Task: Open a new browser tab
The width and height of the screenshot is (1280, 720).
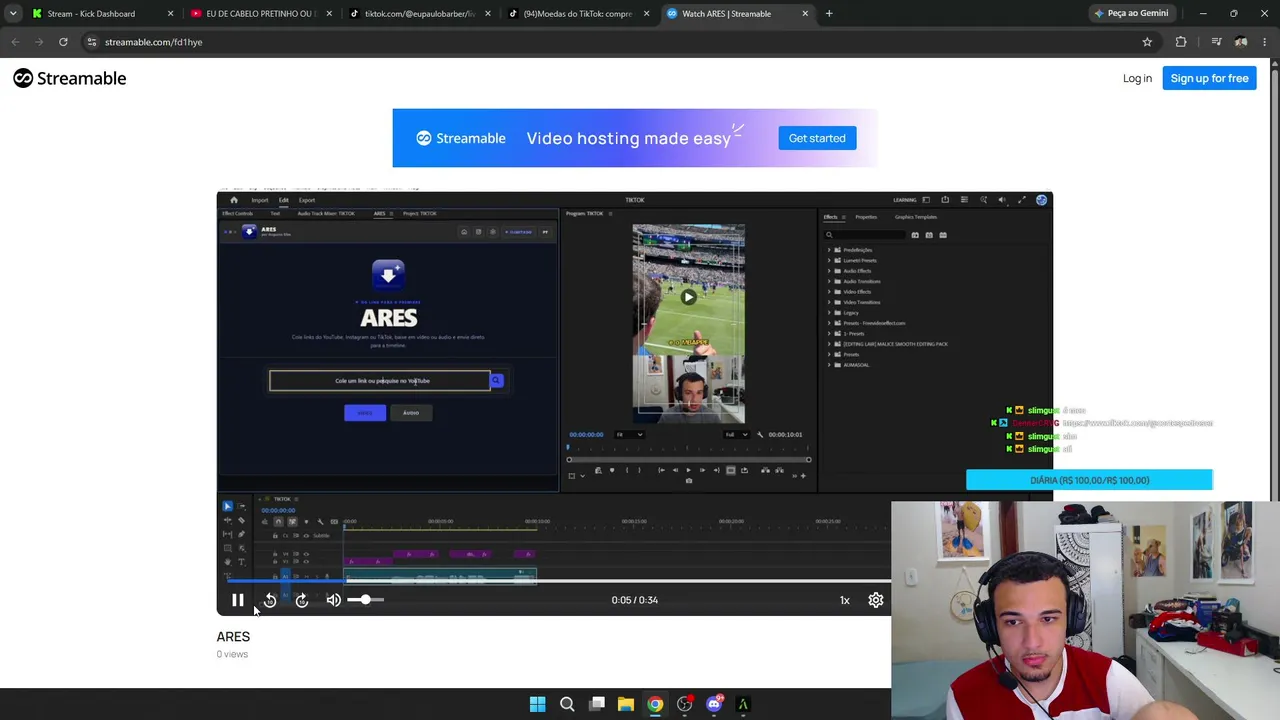Action: 829,14
